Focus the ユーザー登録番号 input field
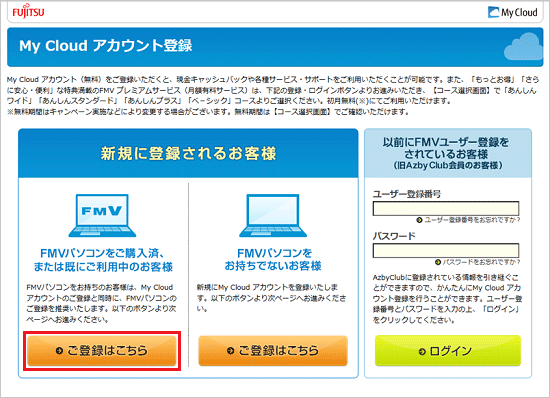The width and height of the screenshot is (550, 398). (x=445, y=209)
